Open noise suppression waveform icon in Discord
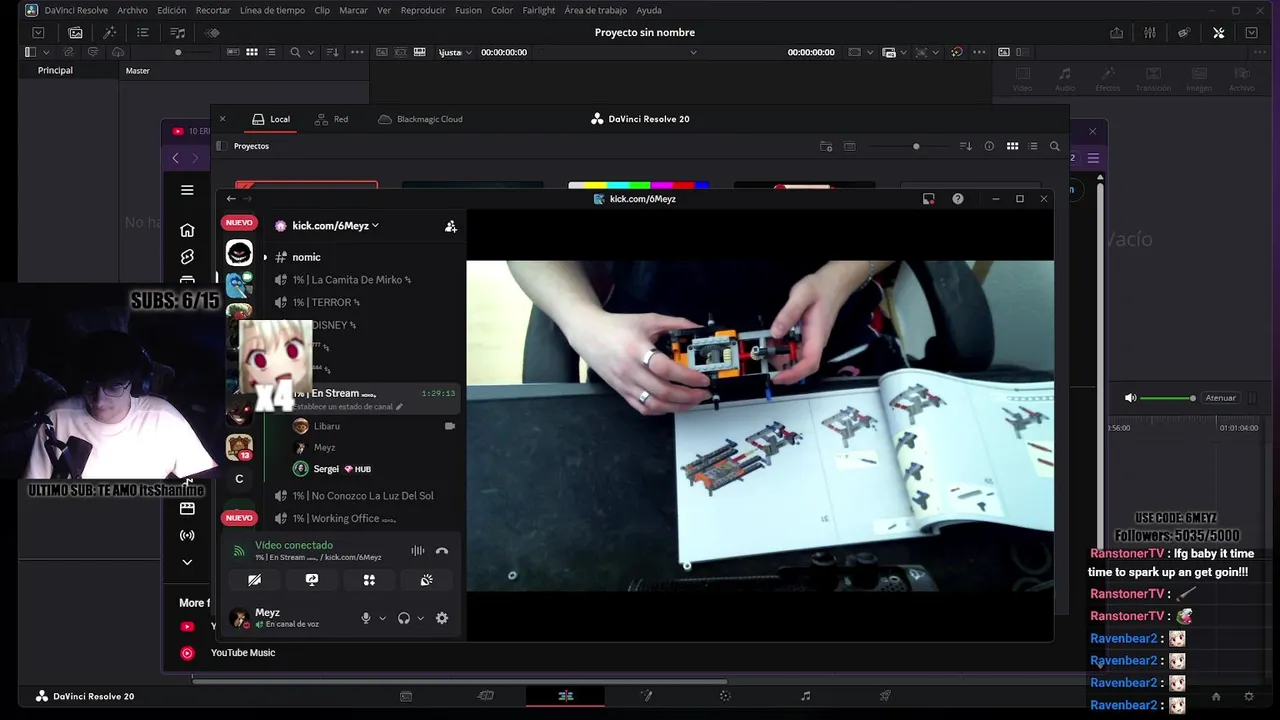Image resolution: width=1280 pixels, height=720 pixels. click(x=417, y=551)
